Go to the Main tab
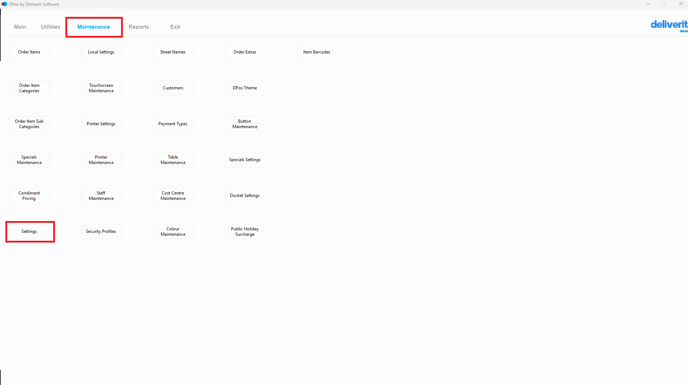The image size is (688, 385). 20,27
